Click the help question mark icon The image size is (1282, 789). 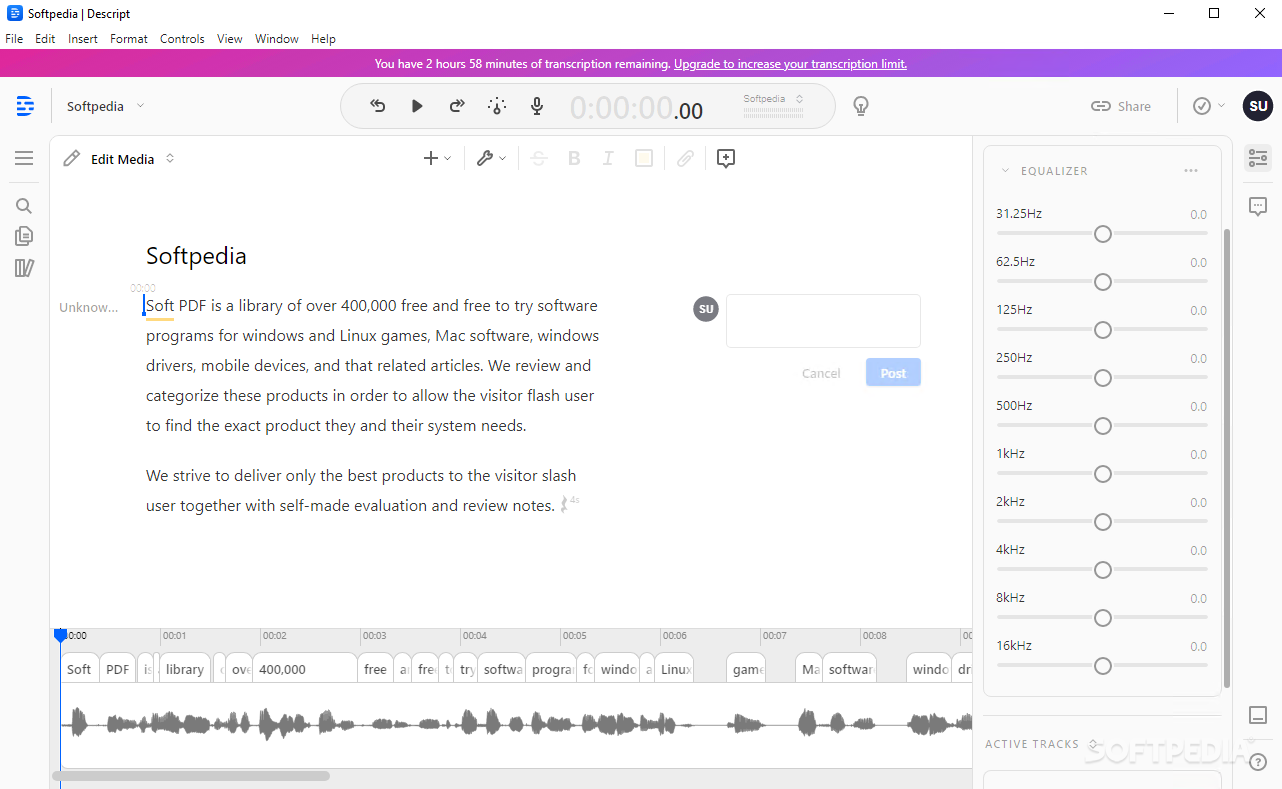tap(1258, 762)
